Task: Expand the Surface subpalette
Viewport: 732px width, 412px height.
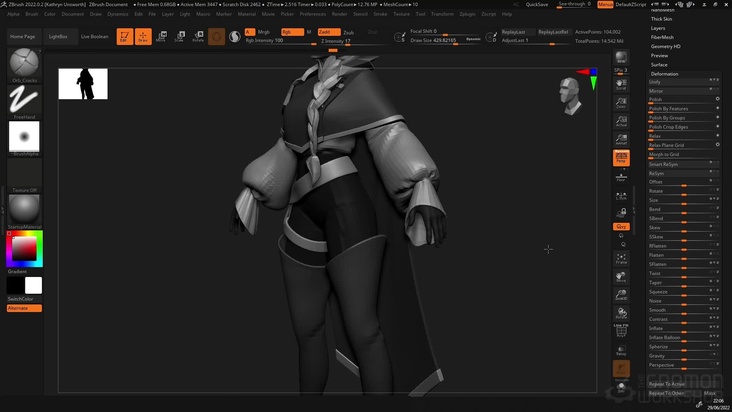Action: pyautogui.click(x=659, y=65)
